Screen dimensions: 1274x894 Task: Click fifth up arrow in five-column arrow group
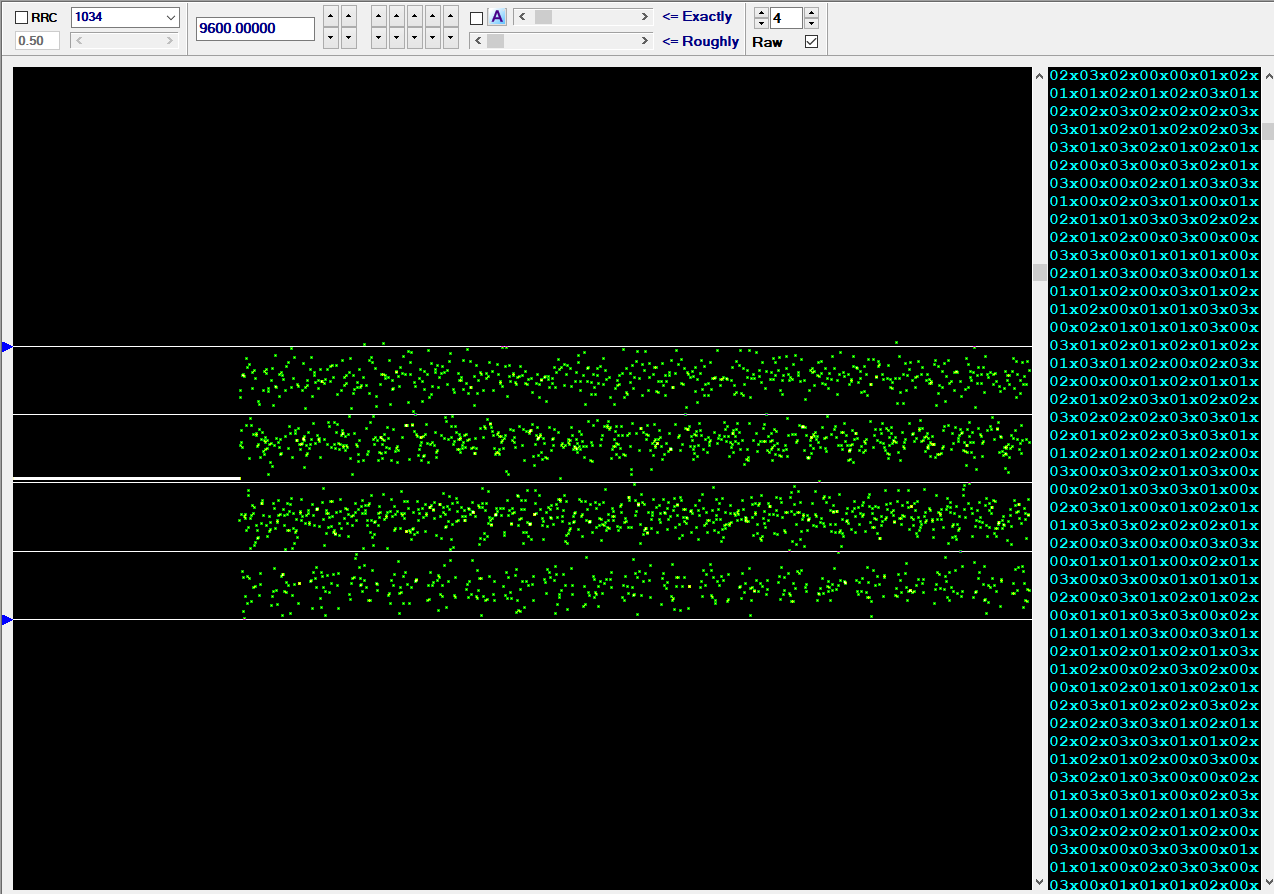click(x=451, y=17)
